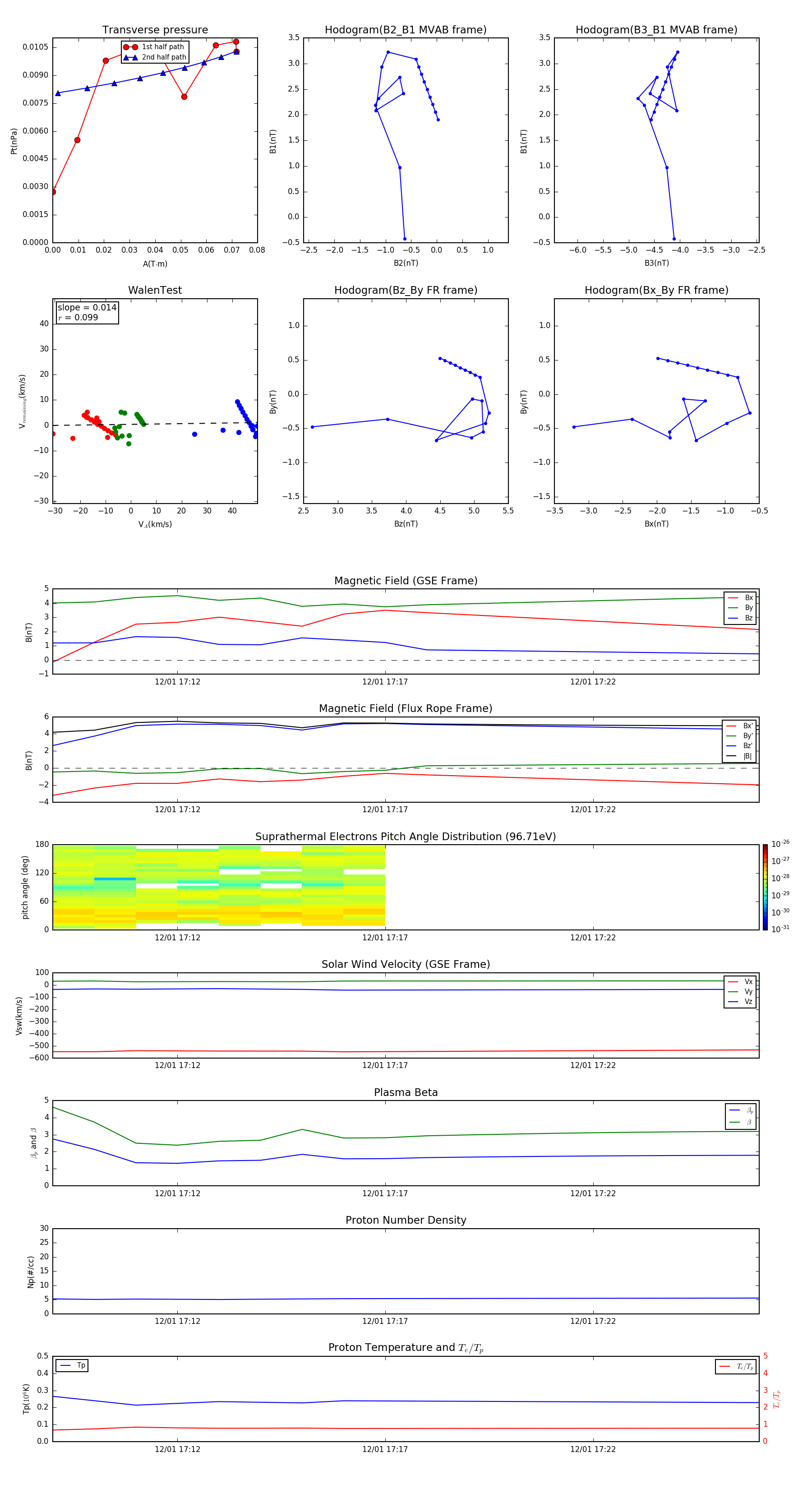Click the 'Vsw(km/s)' axis label
812x1489 pixels.
pyautogui.click(x=18, y=1016)
